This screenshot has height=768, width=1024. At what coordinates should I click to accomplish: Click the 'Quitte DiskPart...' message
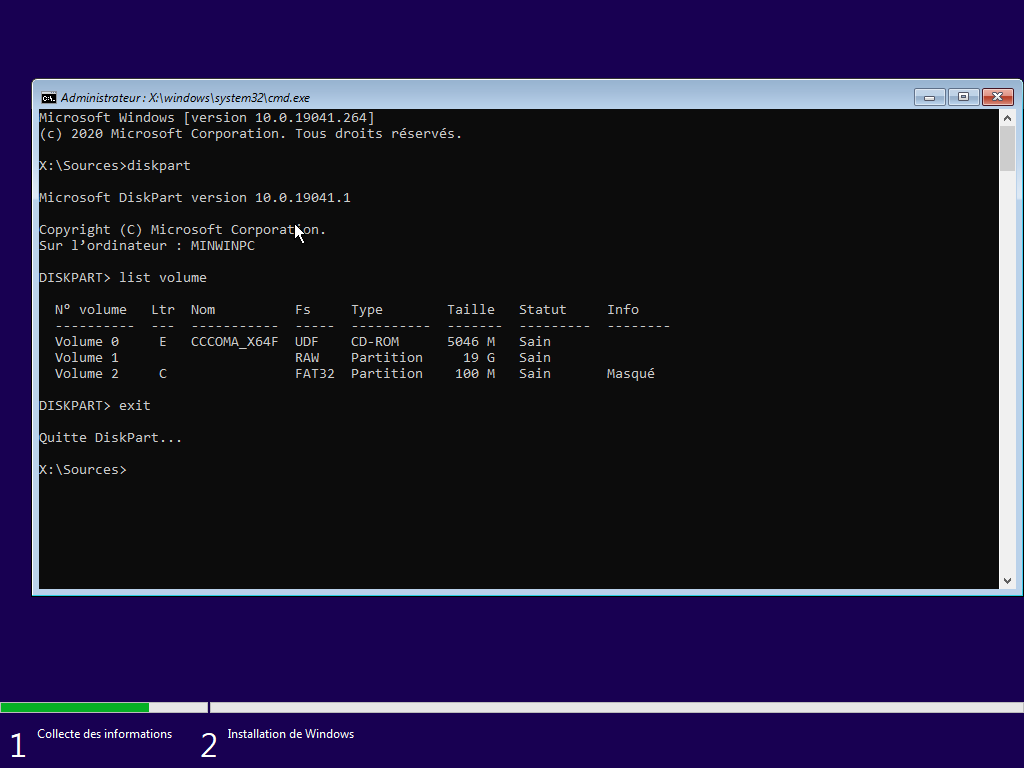pyautogui.click(x=110, y=438)
